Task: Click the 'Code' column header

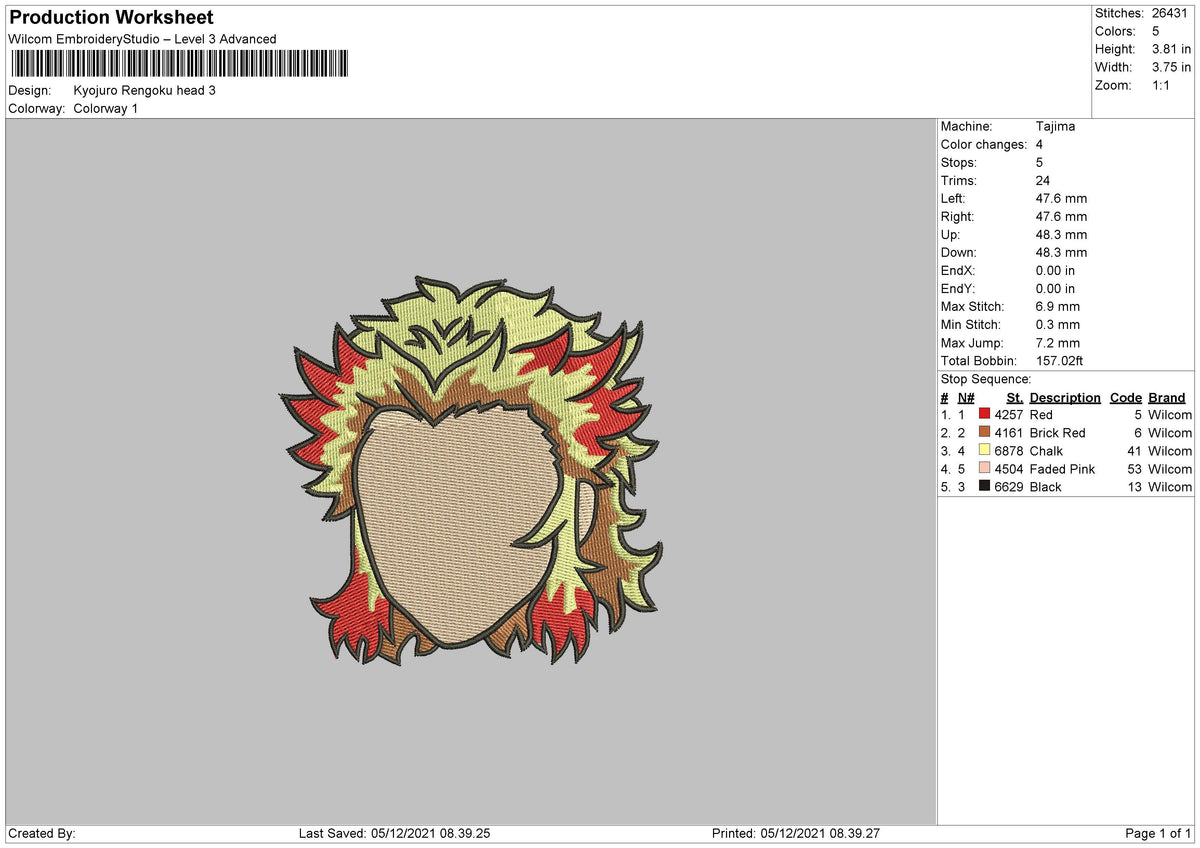Action: tap(1126, 397)
